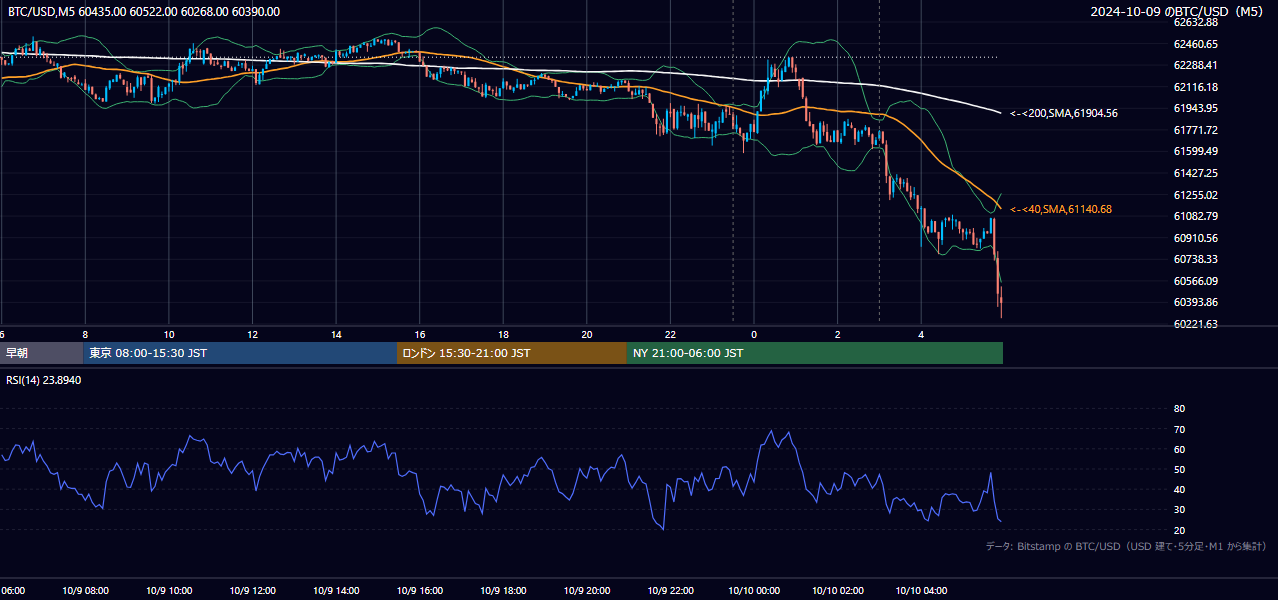Click price axis value 62460.65
1278x600 pixels.
tap(1195, 44)
